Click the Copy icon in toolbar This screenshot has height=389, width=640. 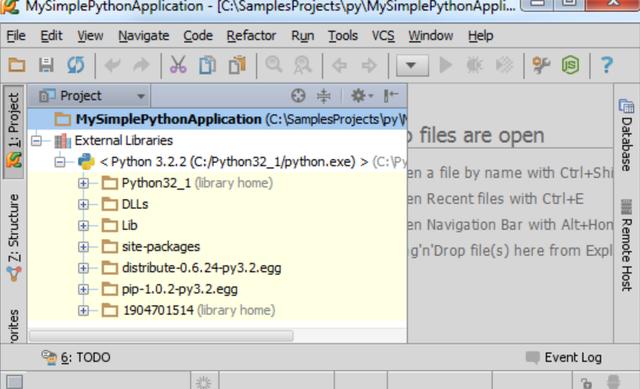(x=207, y=65)
